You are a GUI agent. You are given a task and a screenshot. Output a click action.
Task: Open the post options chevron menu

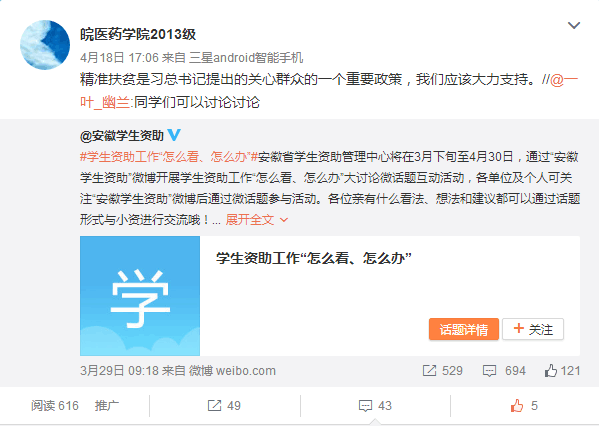click(x=574, y=26)
